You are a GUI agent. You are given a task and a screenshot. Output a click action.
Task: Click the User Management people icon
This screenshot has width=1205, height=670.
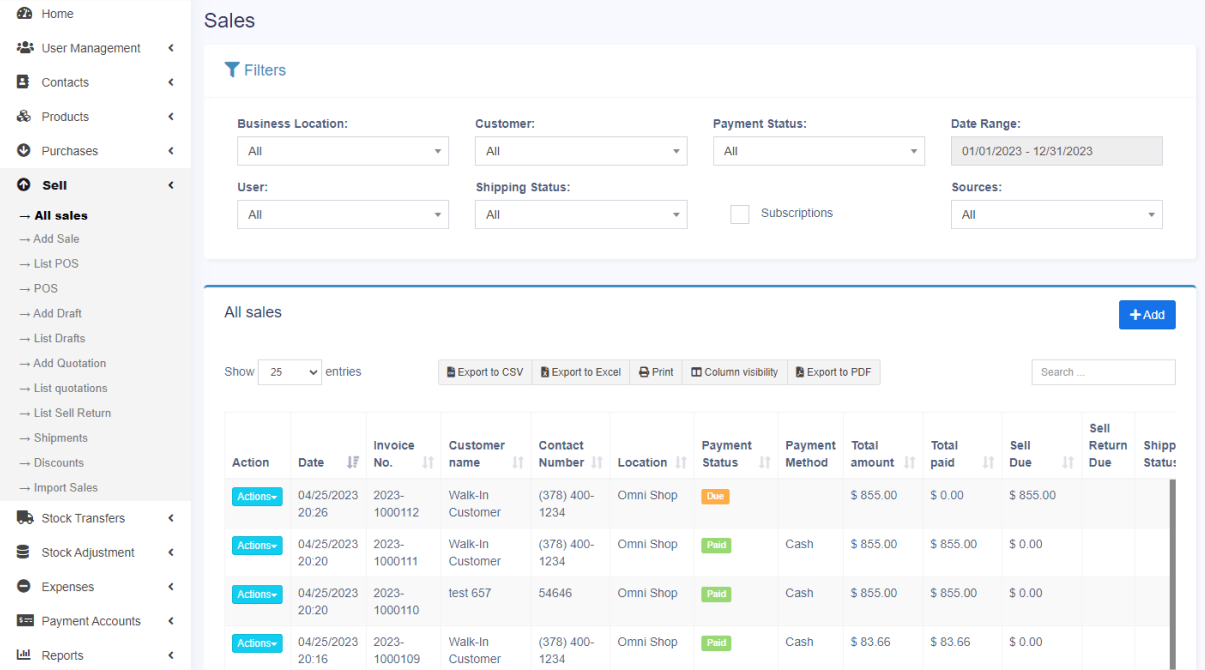[x=24, y=48]
